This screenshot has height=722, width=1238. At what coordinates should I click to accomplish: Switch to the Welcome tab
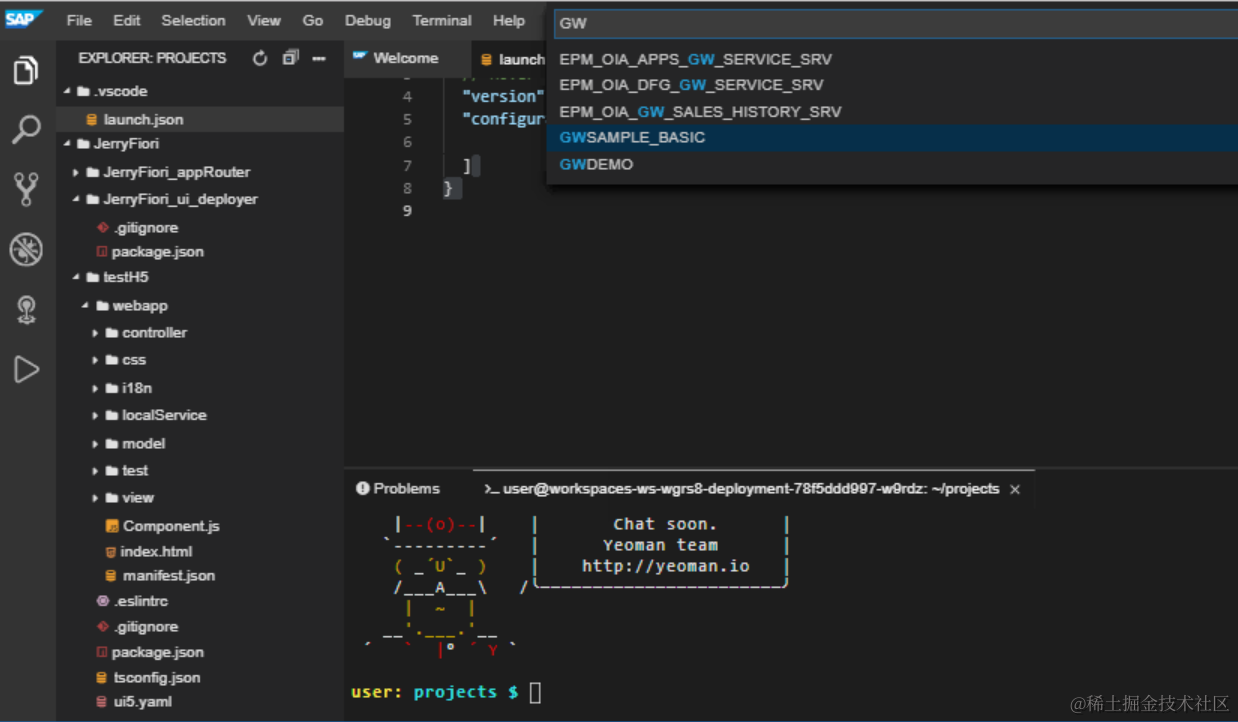point(405,58)
